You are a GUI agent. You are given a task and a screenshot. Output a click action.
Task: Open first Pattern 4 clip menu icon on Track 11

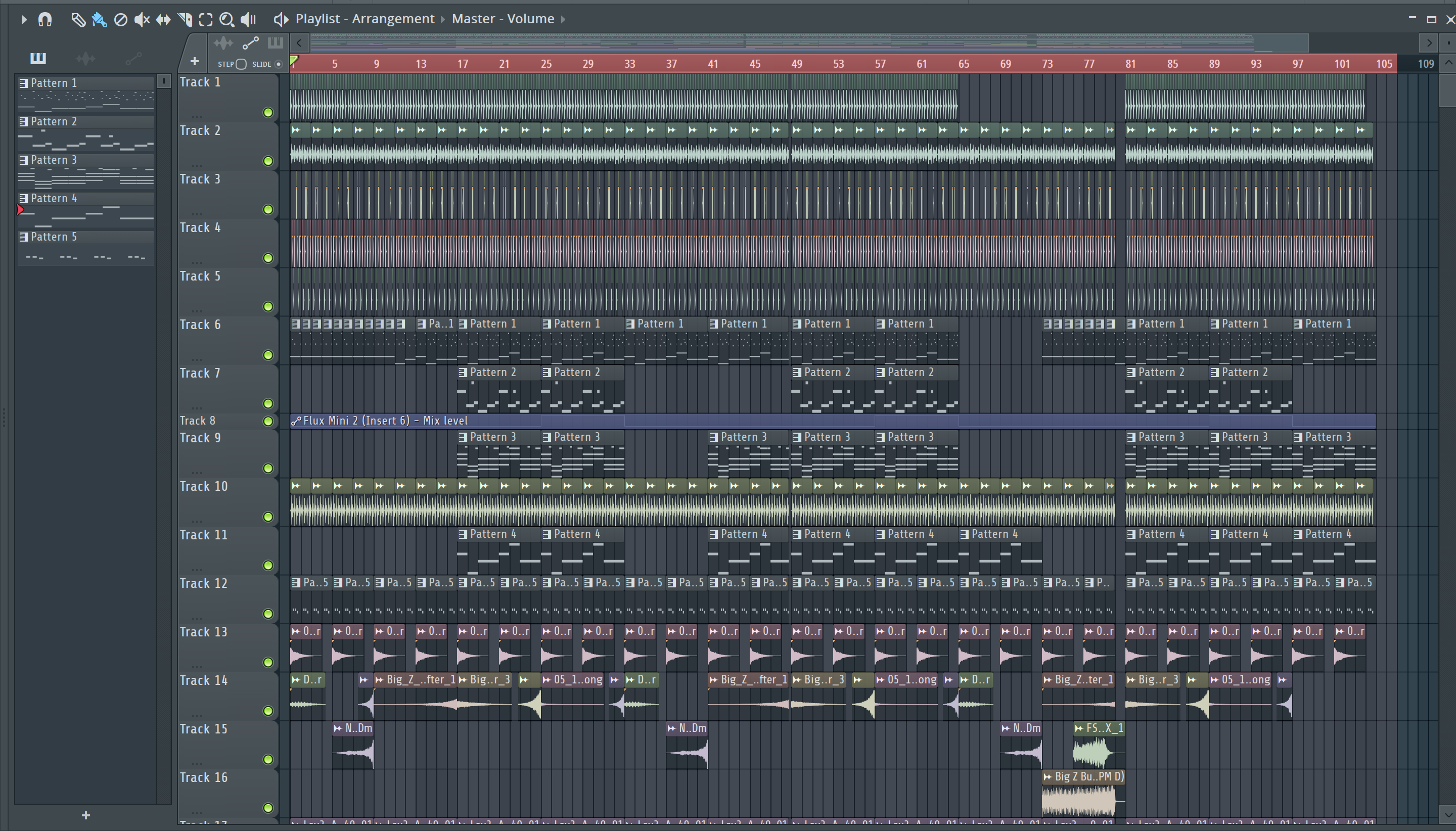463,534
